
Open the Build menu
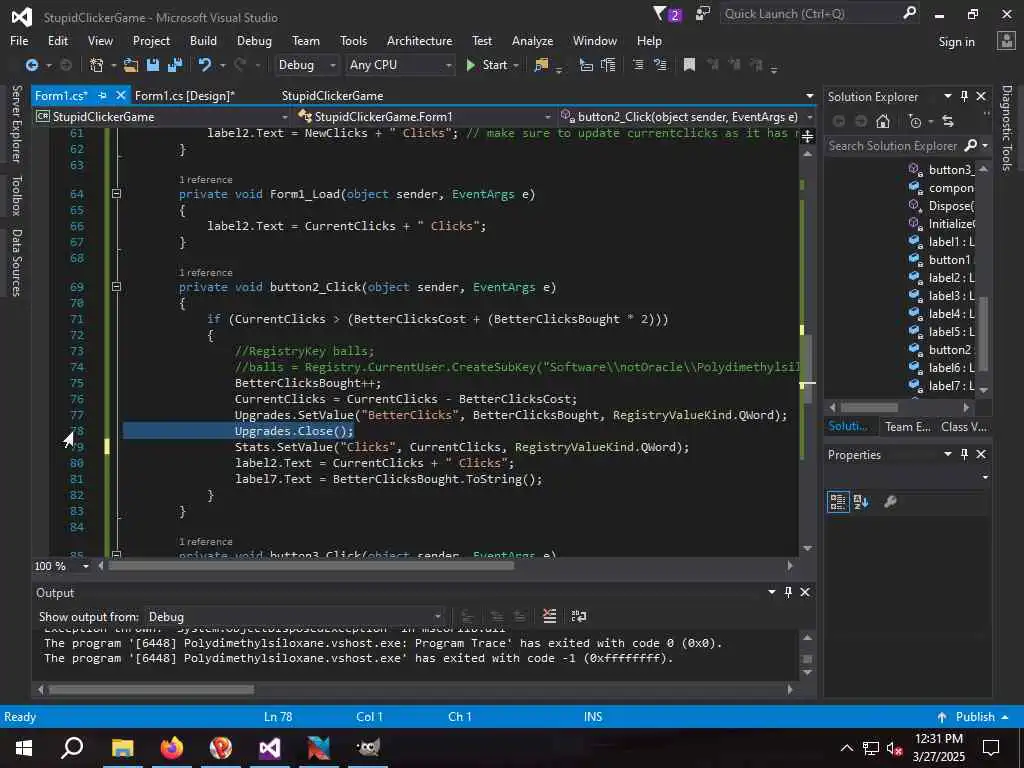pos(203,40)
